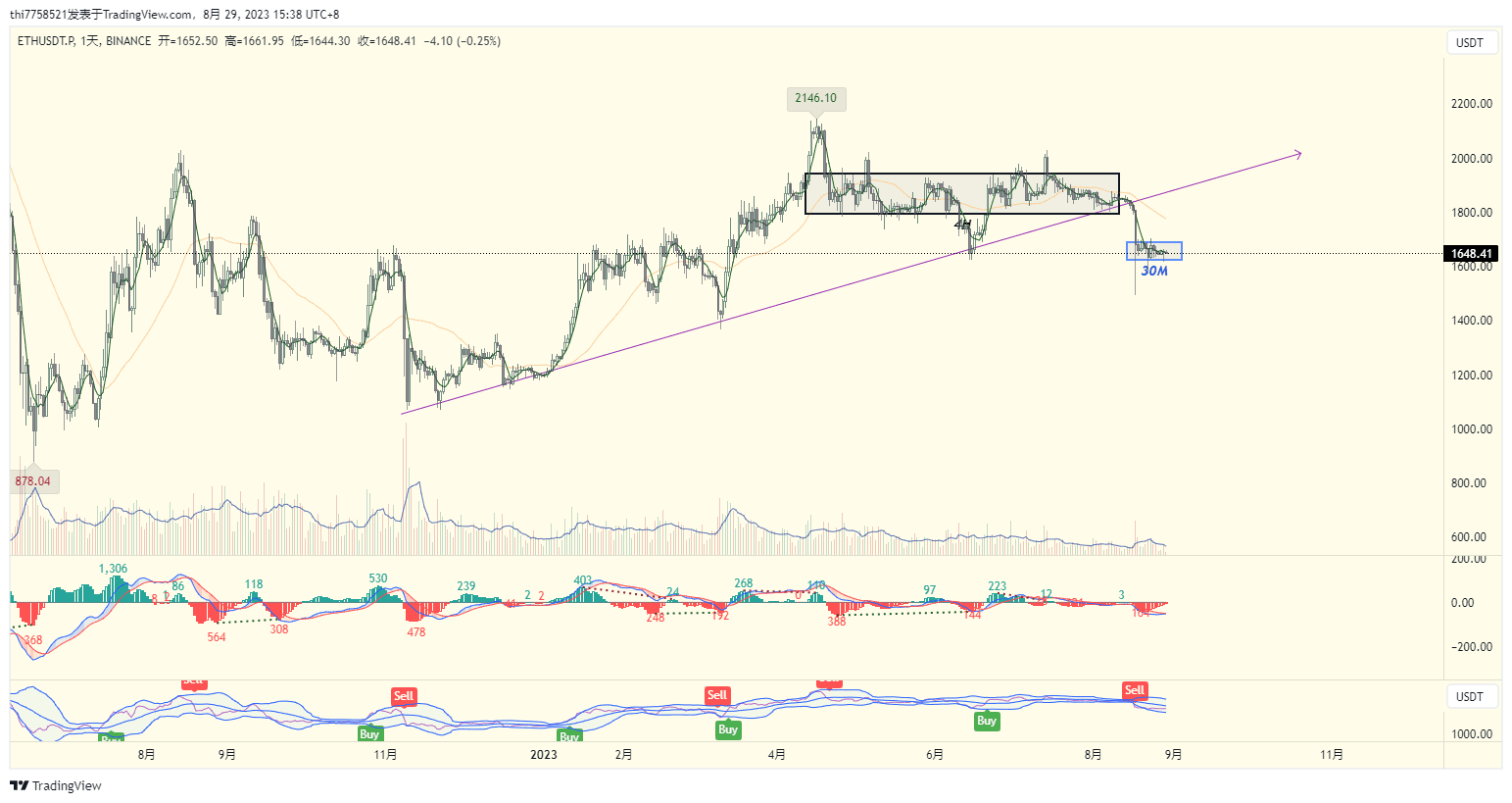The image size is (1512, 803).
Task: Click the current price tag 1648.41 on the axis
Action: click(x=1471, y=254)
